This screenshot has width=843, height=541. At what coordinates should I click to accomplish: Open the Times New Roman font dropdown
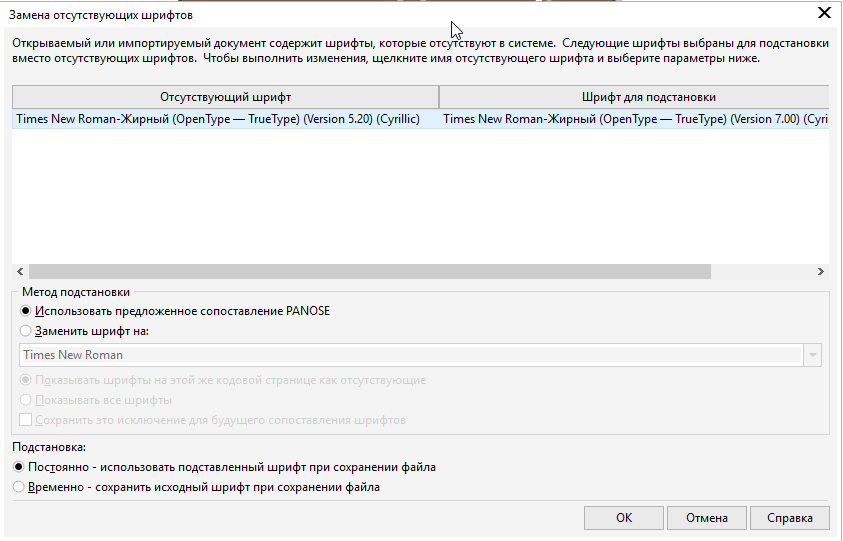812,355
